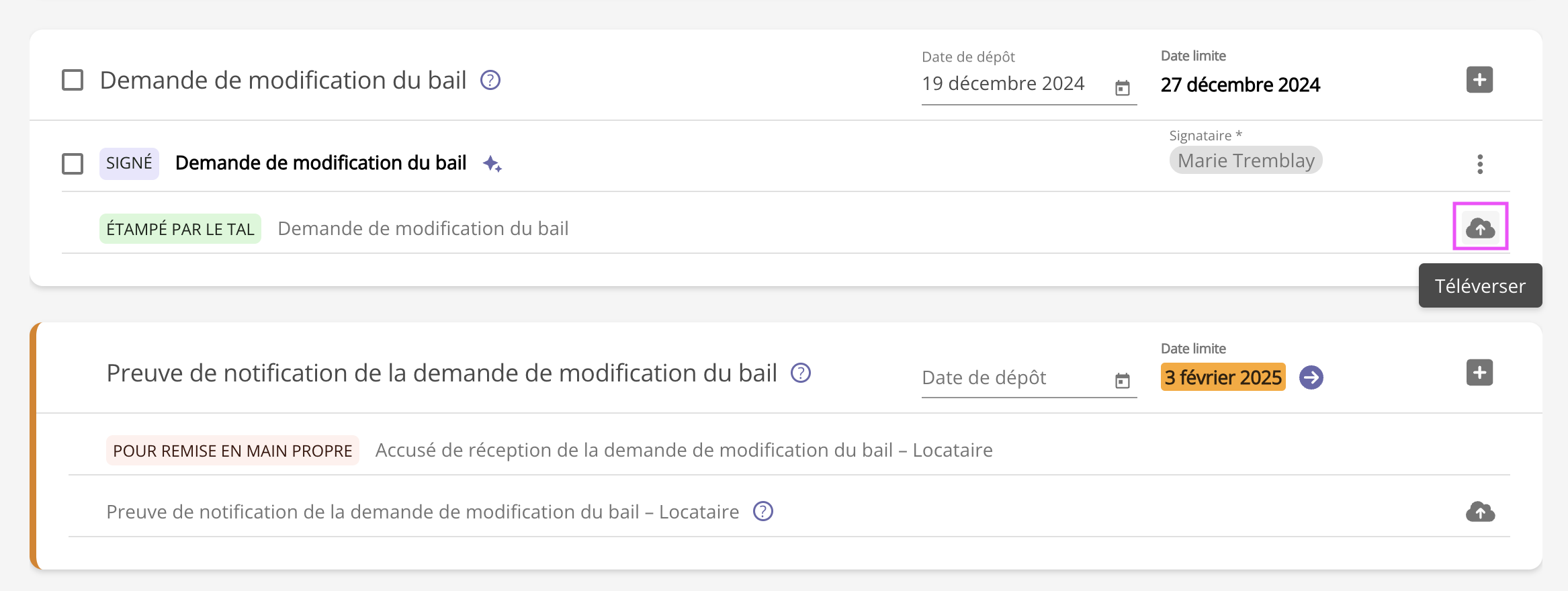This screenshot has width=1568, height=591.
Task: Click the orange 3 février 2025 deadline badge
Action: [1223, 377]
